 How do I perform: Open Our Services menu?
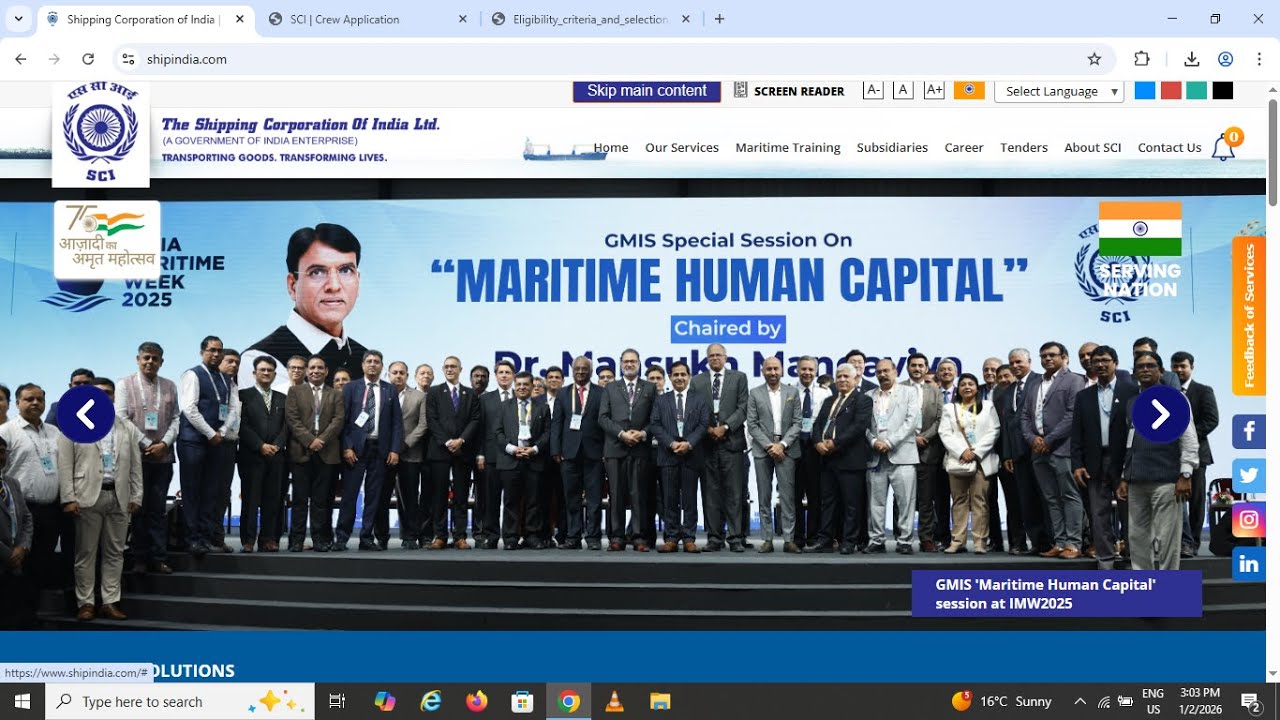[x=682, y=147]
